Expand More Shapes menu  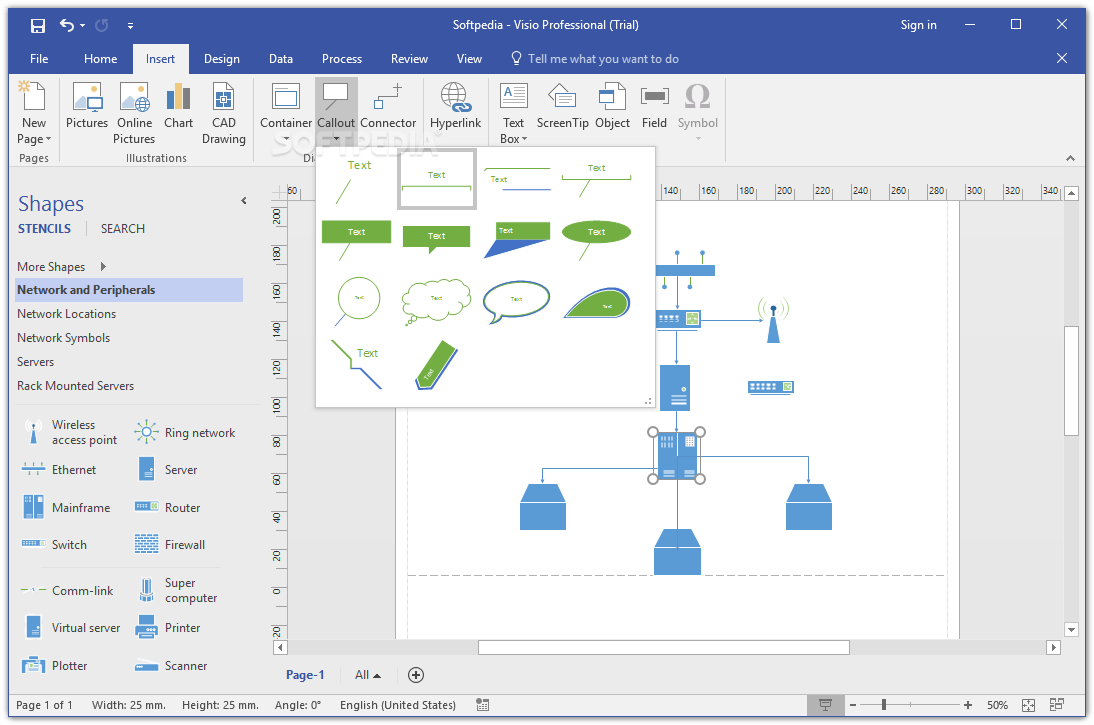click(61, 267)
